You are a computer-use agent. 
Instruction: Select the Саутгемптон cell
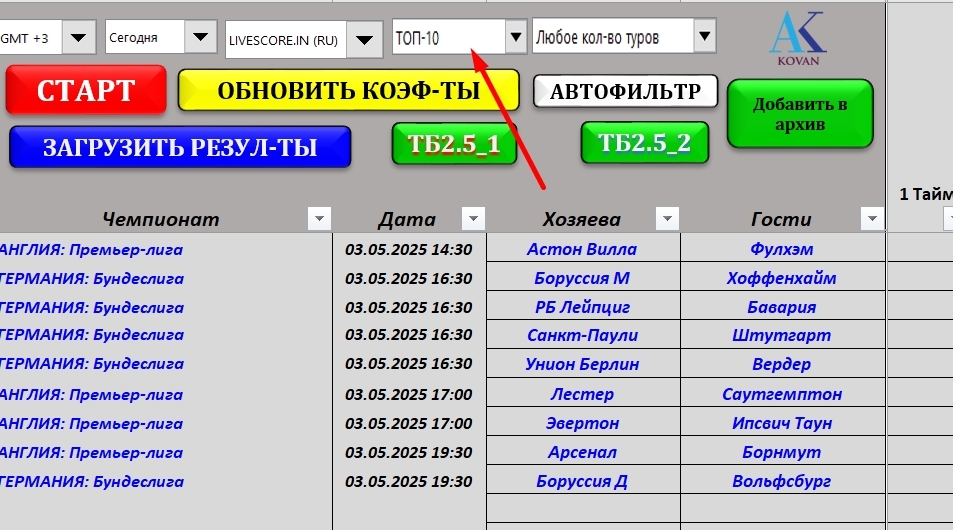[782, 394]
